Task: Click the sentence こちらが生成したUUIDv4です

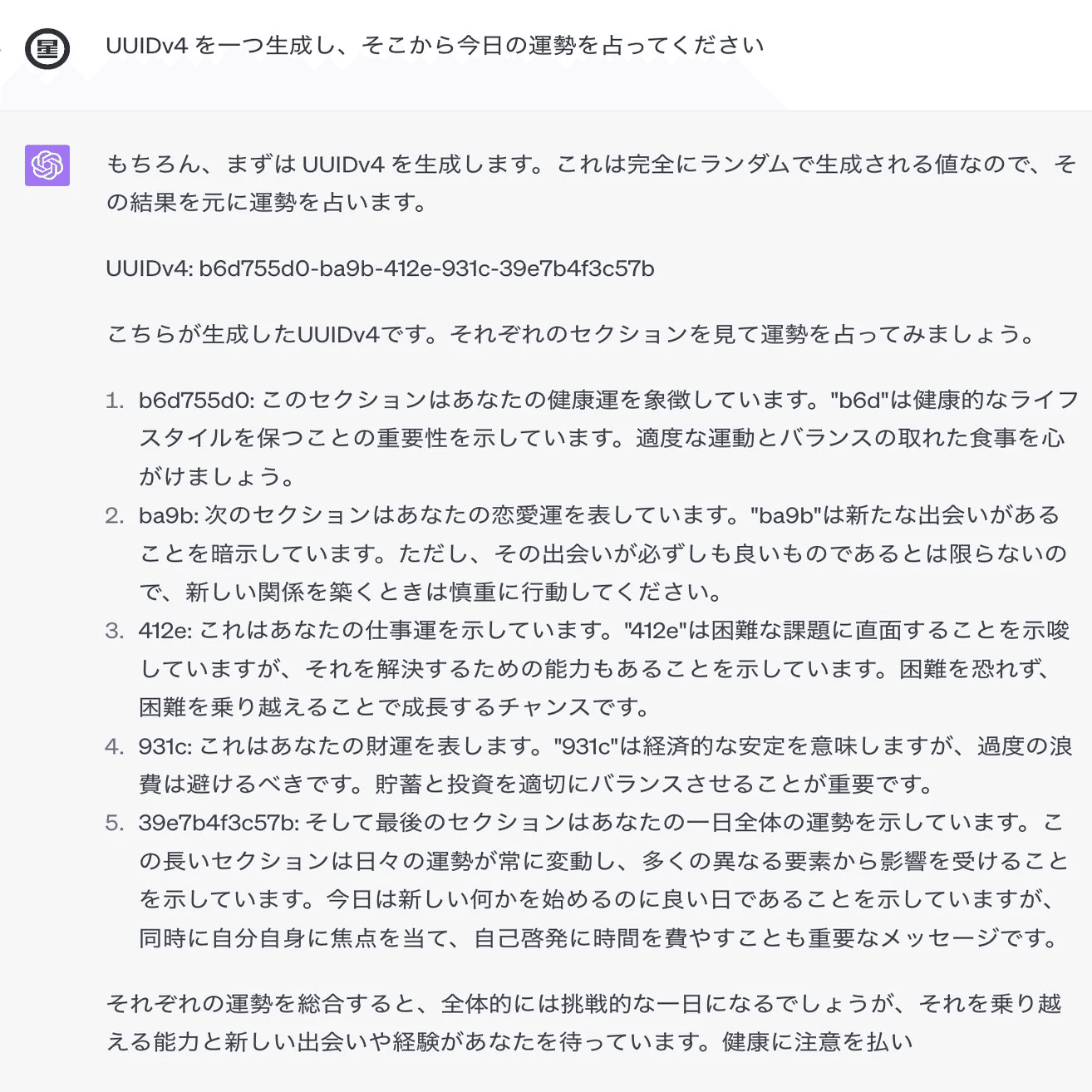Action: pos(572,334)
